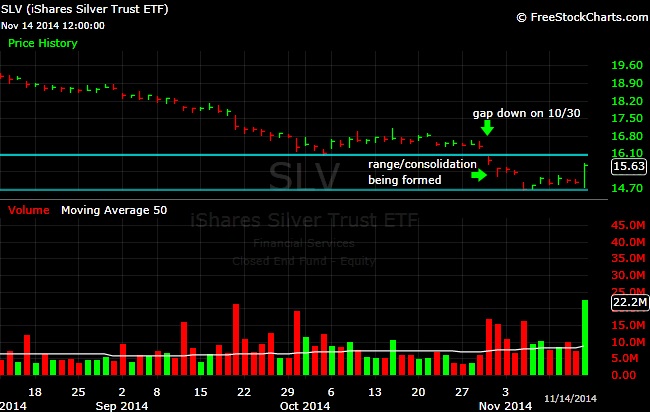Click the 15.0M volume axis value
650x412 pixels.
click(628, 325)
